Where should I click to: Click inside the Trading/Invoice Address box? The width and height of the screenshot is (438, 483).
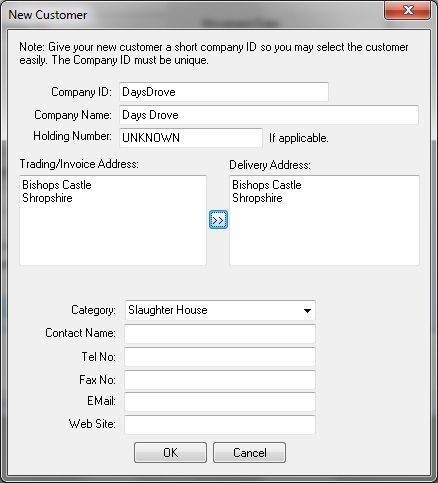[113, 220]
